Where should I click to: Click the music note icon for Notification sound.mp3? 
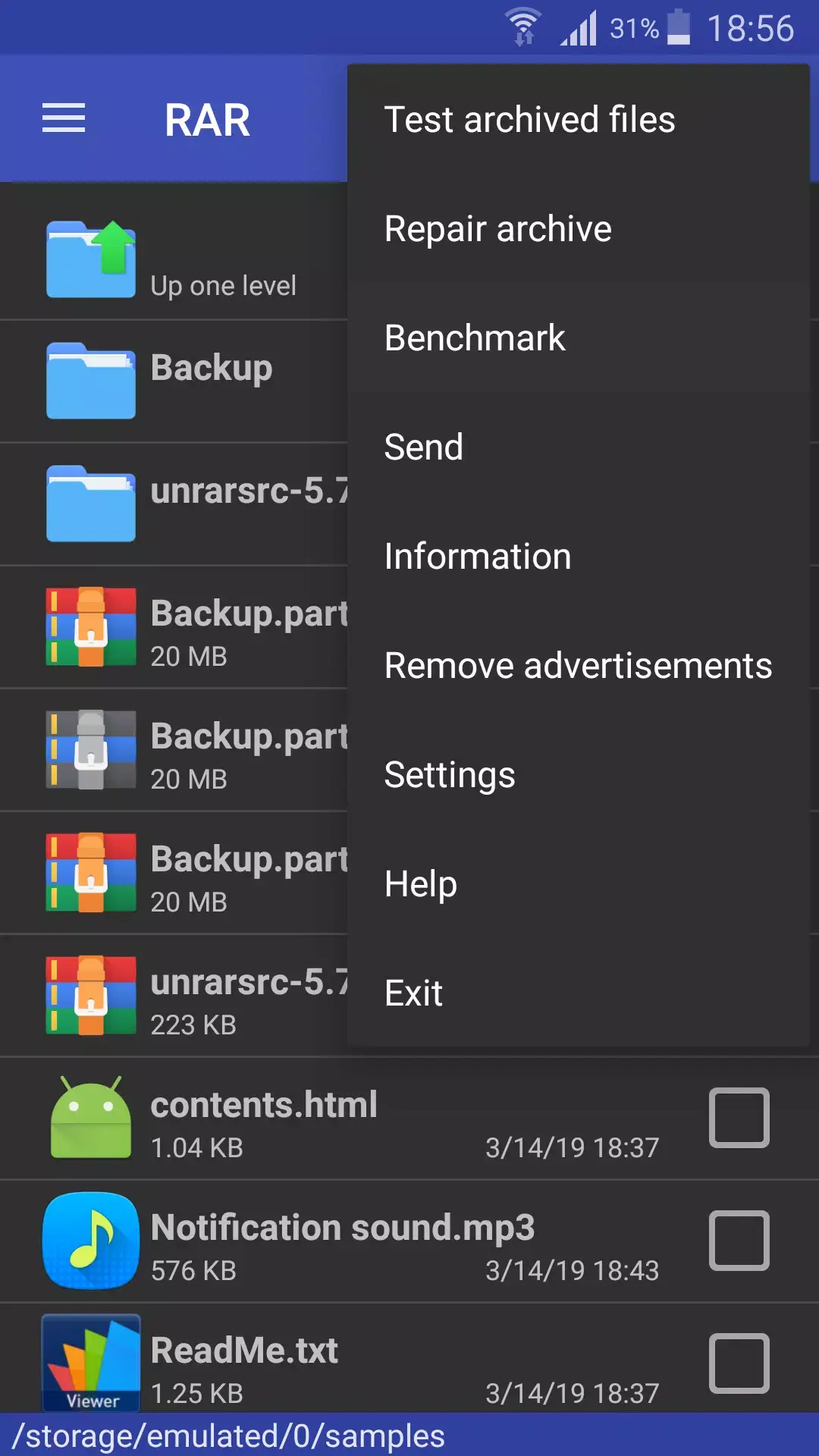click(90, 1241)
